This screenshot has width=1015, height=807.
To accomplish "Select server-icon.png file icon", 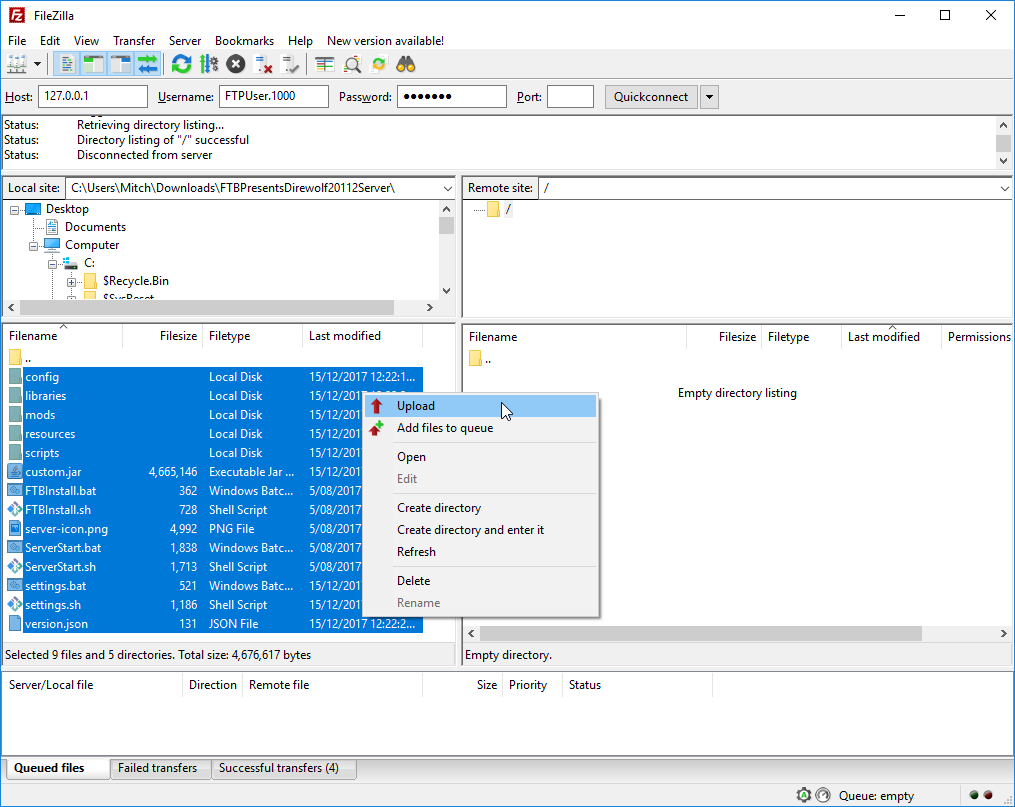I will pos(15,529).
